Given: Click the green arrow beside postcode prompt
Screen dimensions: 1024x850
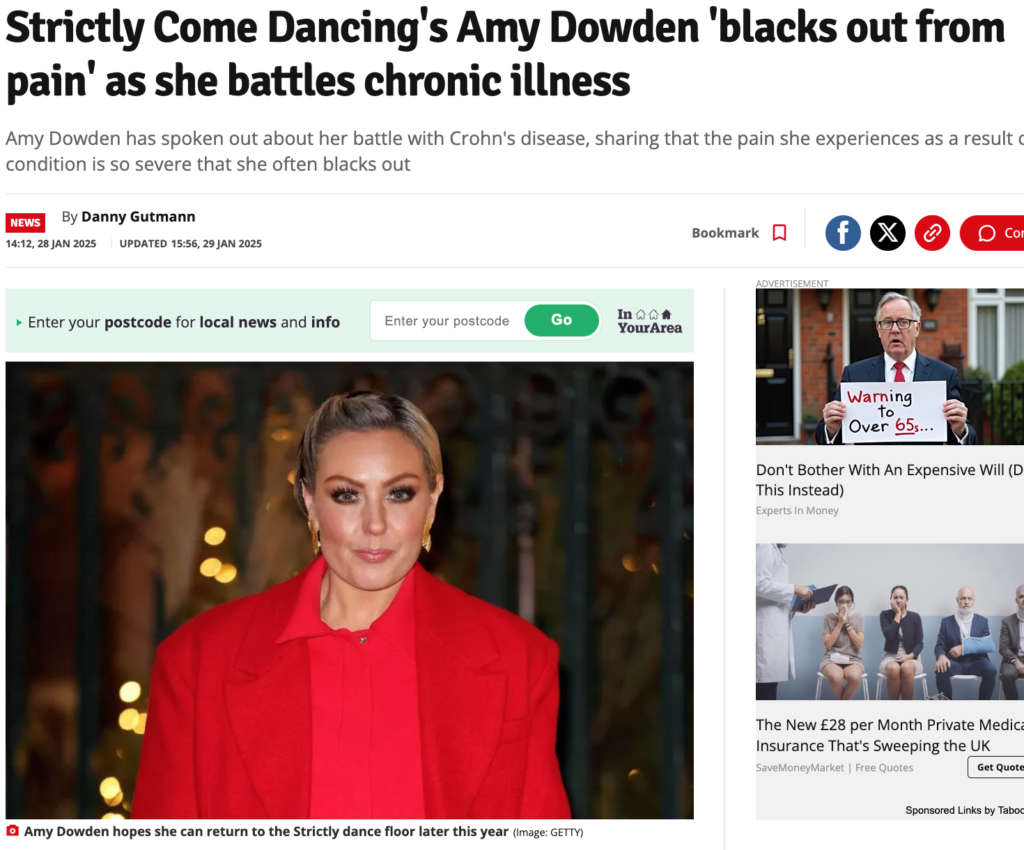Looking at the screenshot, I should 19,323.
